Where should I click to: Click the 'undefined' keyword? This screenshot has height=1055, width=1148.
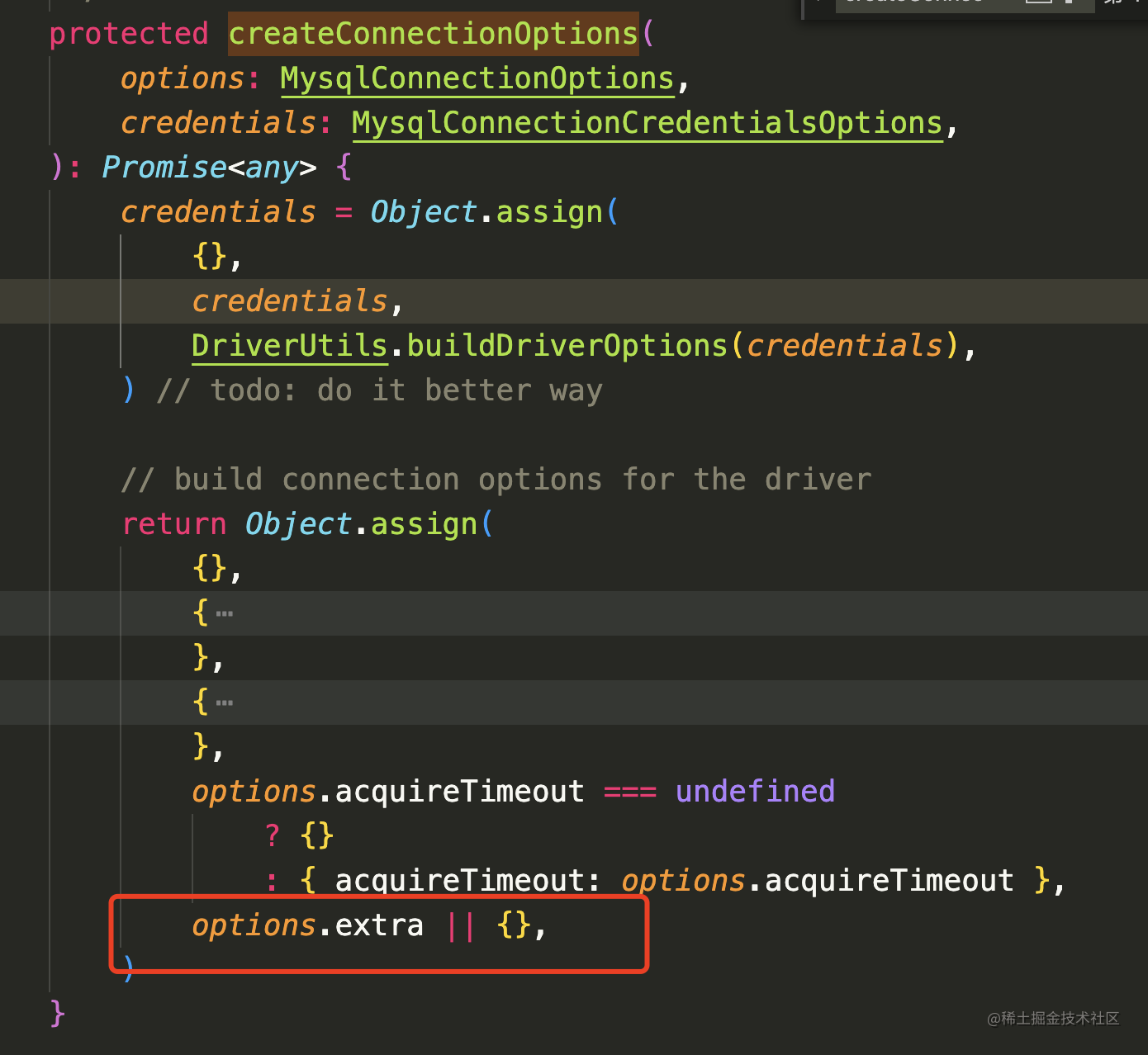[755, 792]
